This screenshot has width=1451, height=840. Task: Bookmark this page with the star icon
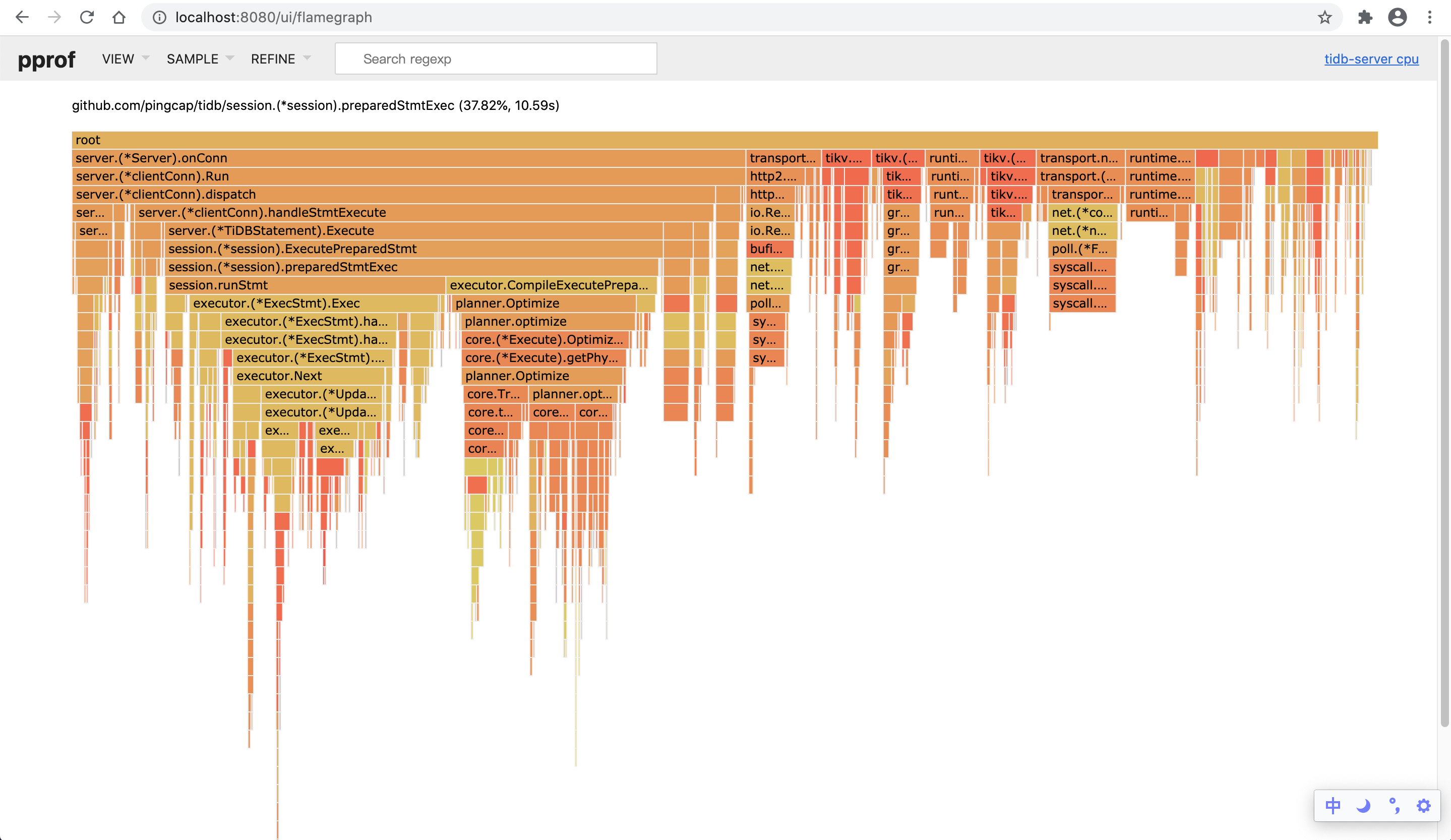1325,17
